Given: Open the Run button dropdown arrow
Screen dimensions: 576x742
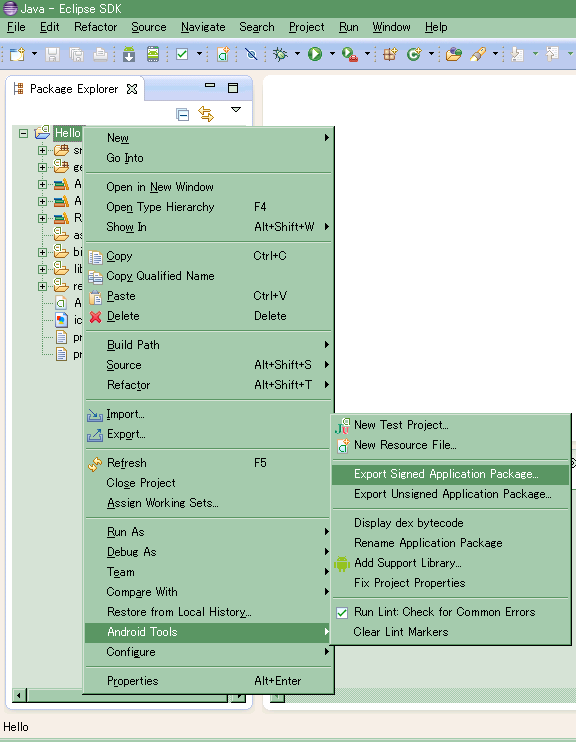Looking at the screenshot, I should (x=332, y=54).
